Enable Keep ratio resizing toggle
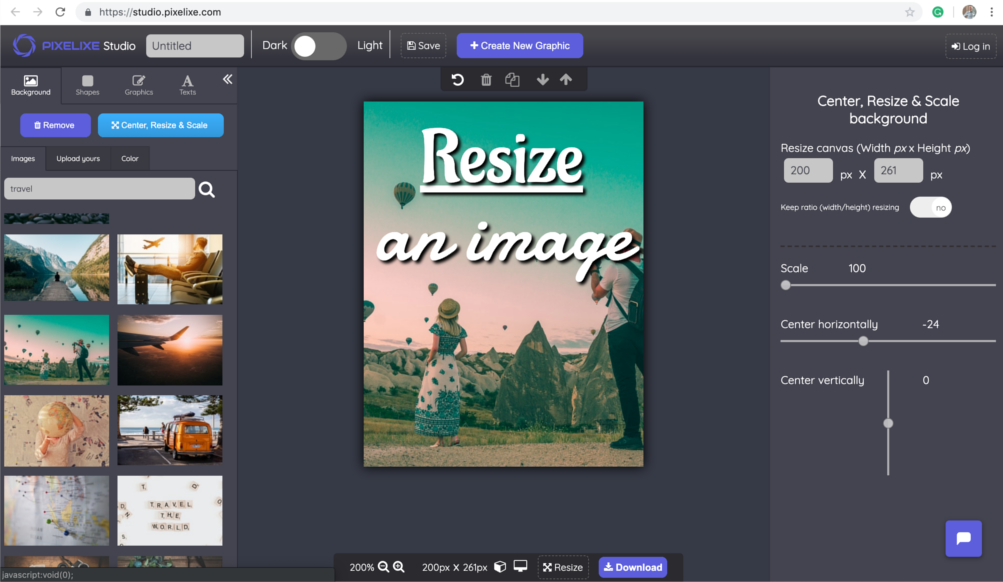 [x=930, y=207]
